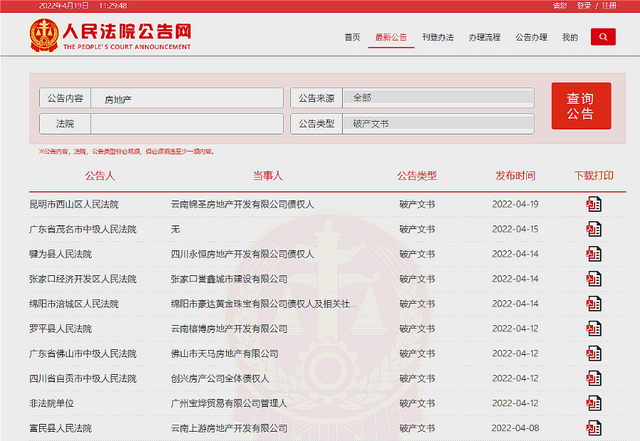Download PDF for 非法院单位 row
Viewport: 640px width, 441px height.
(x=594, y=403)
